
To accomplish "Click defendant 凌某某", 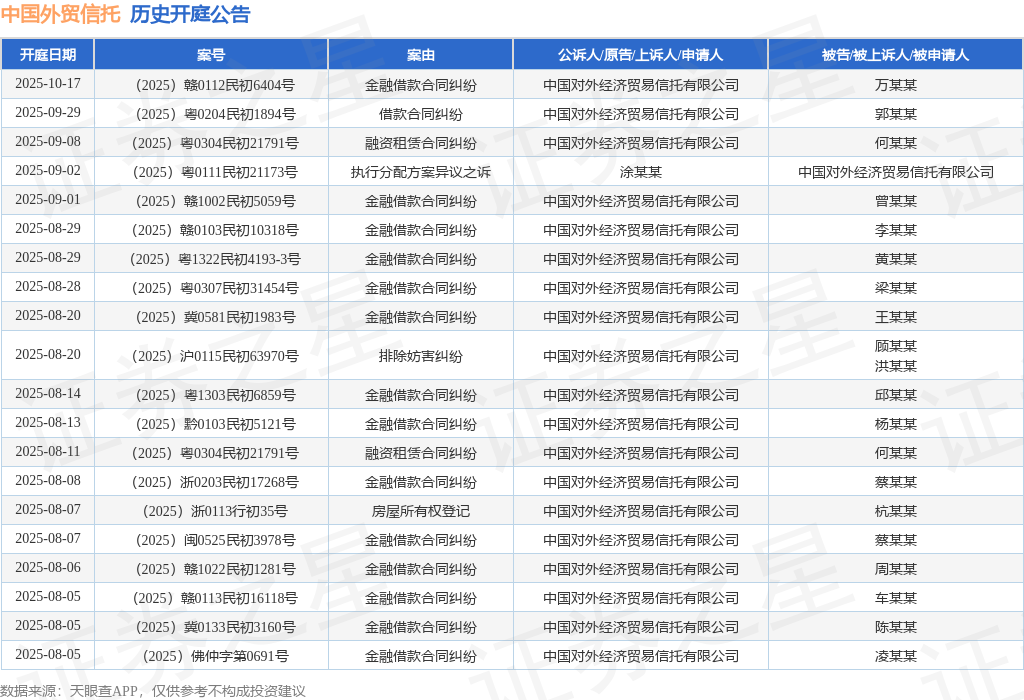I will point(895,656).
